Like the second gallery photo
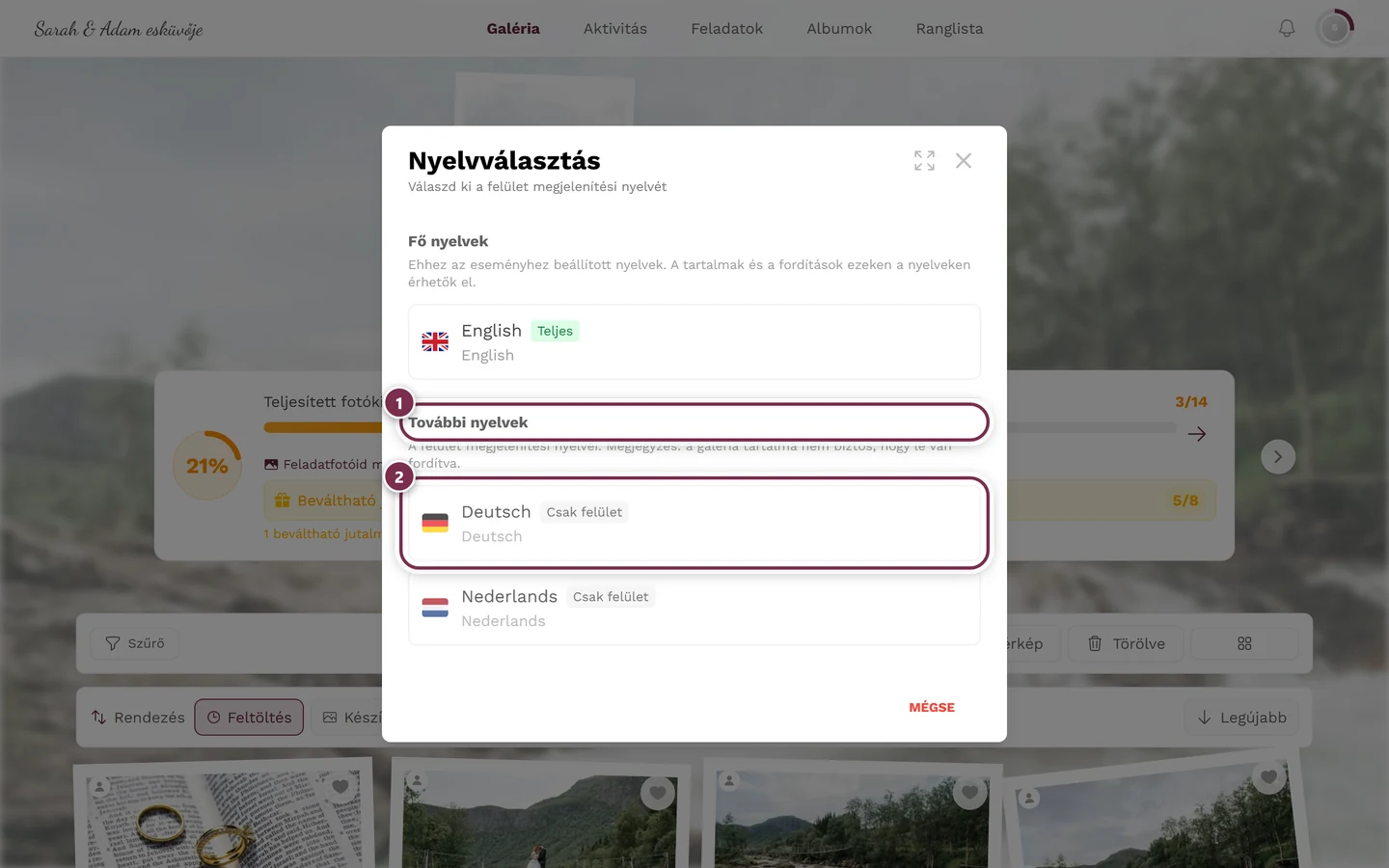 click(x=658, y=793)
